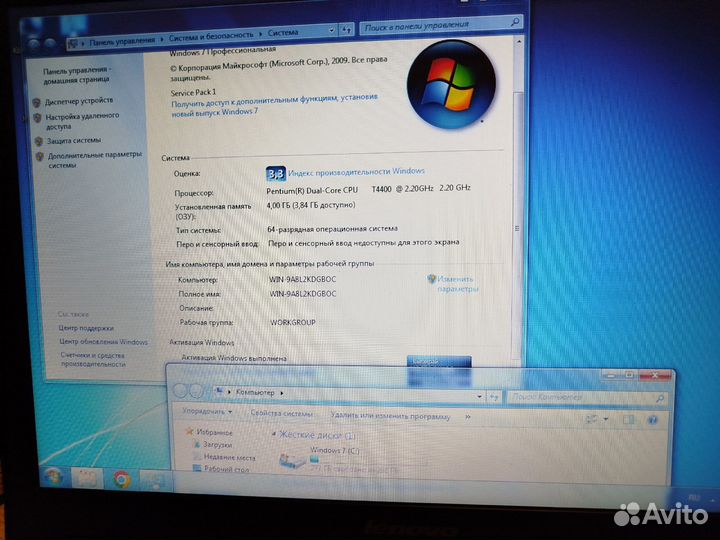This screenshot has width=720, height=540.
Task: Click back button in Компьютер window
Action: [x=180, y=391]
